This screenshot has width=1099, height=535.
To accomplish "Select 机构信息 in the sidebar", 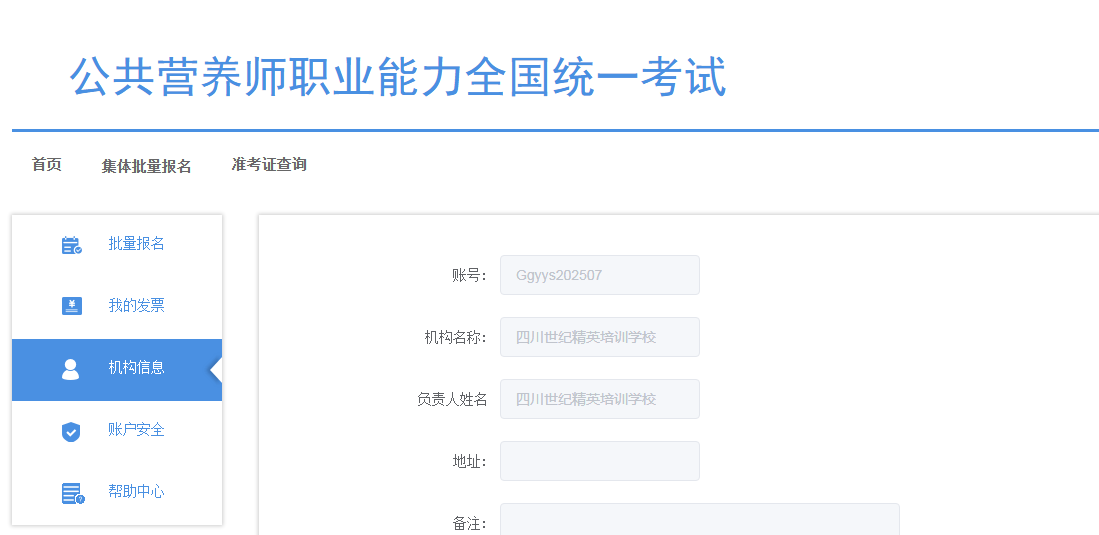I will [x=117, y=370].
